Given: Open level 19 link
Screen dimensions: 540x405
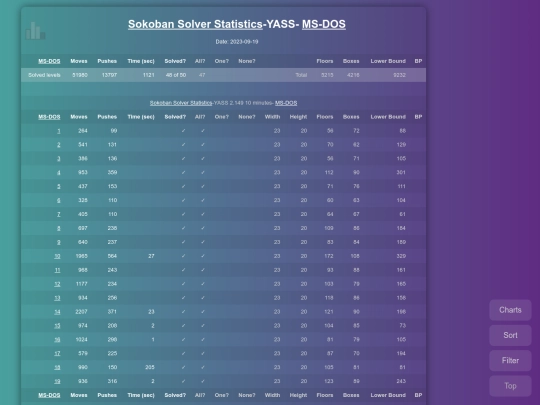Looking at the screenshot, I should point(57,381).
